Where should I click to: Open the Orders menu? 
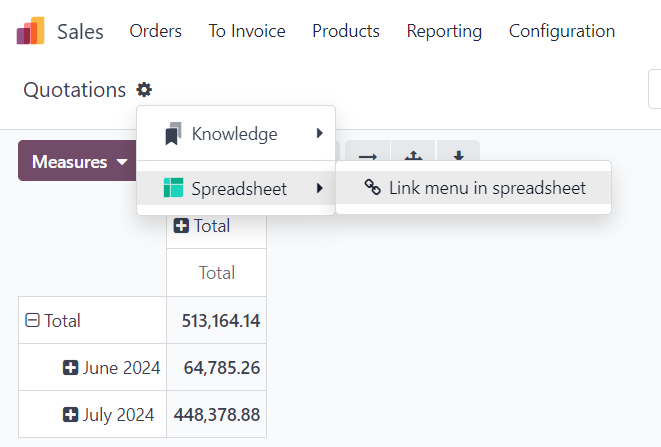click(155, 31)
